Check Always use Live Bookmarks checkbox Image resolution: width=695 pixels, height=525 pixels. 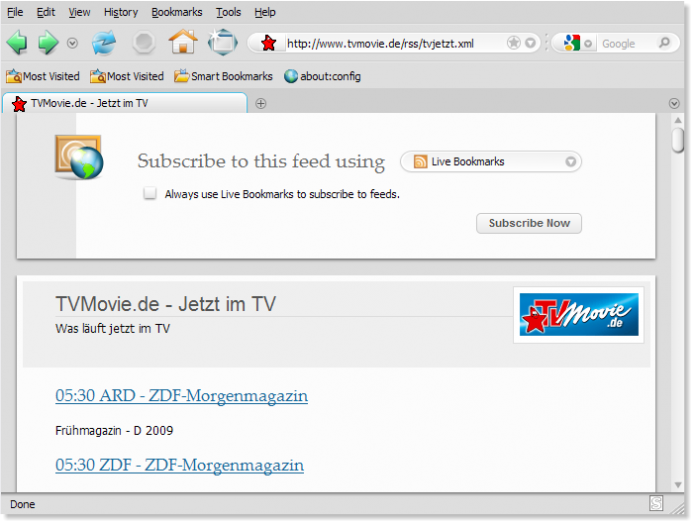tap(150, 193)
